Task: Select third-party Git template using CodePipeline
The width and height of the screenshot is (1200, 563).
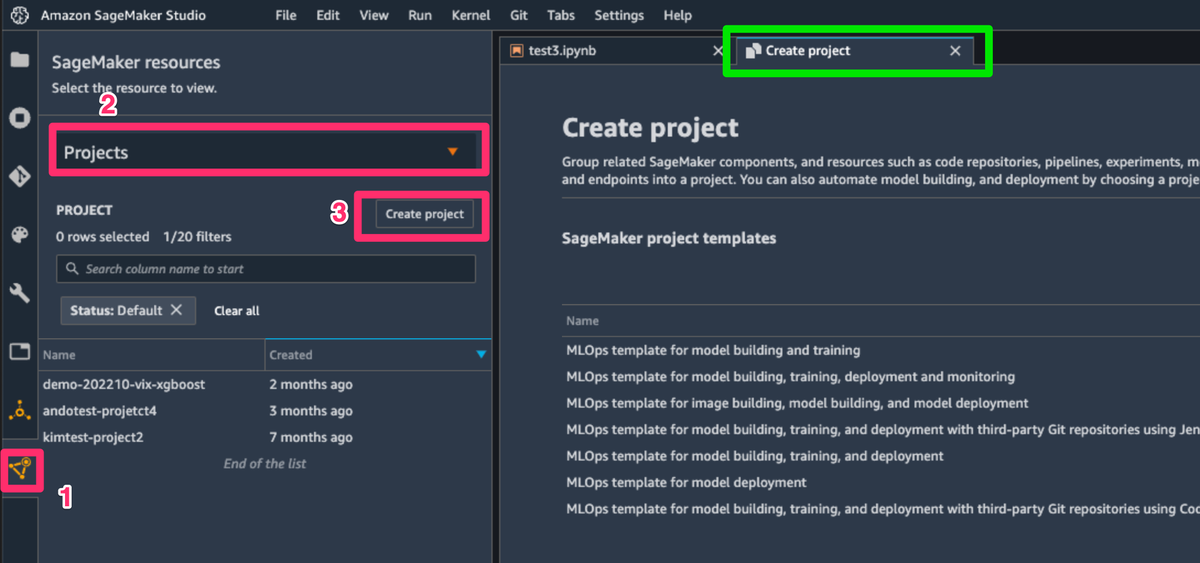Action: [883, 509]
